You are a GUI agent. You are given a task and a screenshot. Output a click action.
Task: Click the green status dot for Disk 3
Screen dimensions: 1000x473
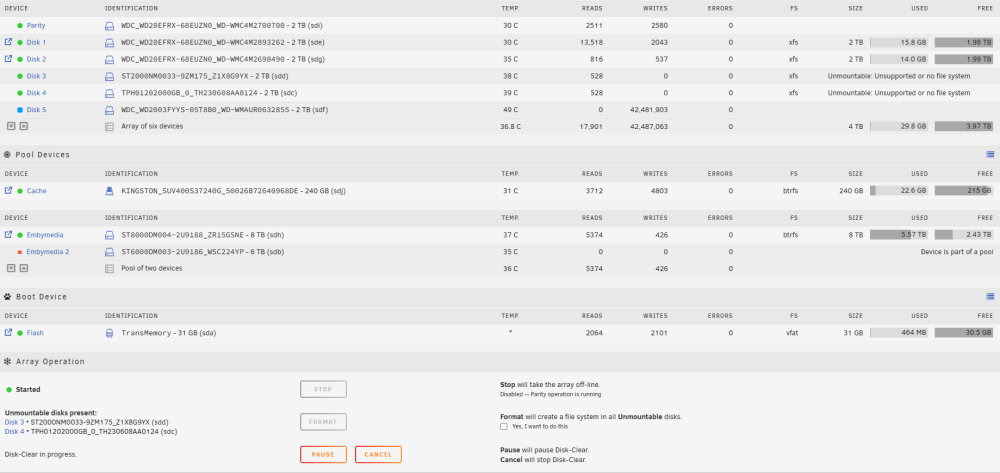click(x=20, y=76)
